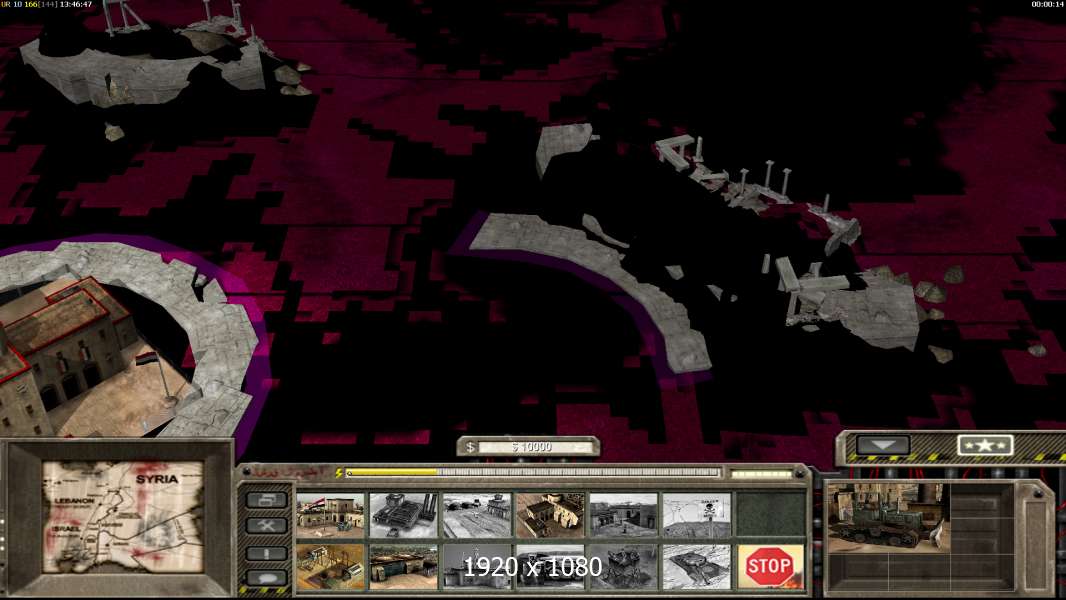Click the exclamation mark beacon button
Image resolution: width=1066 pixels, height=600 pixels.
coord(266,553)
